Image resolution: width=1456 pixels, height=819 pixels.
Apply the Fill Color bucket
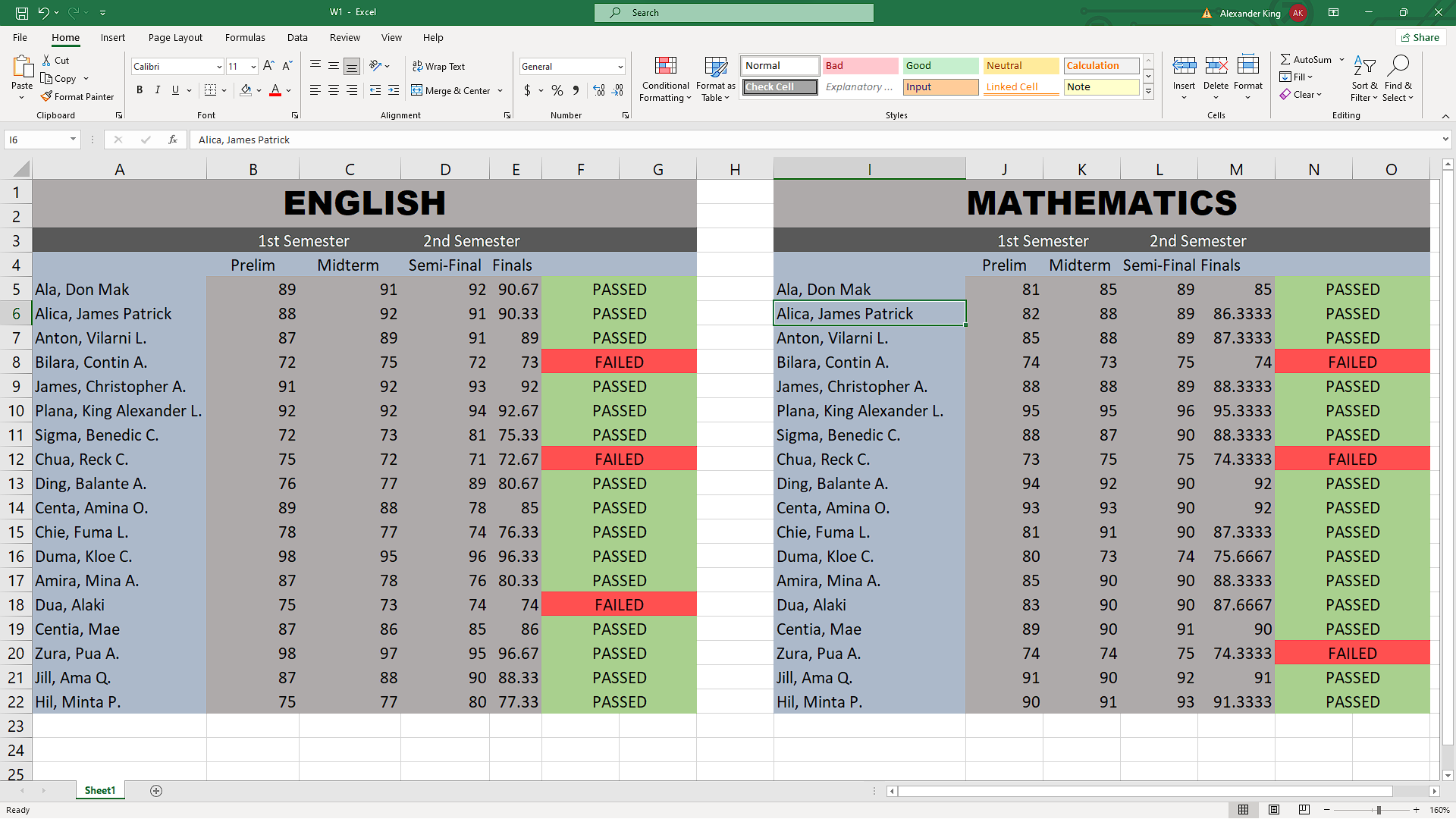[x=246, y=90]
